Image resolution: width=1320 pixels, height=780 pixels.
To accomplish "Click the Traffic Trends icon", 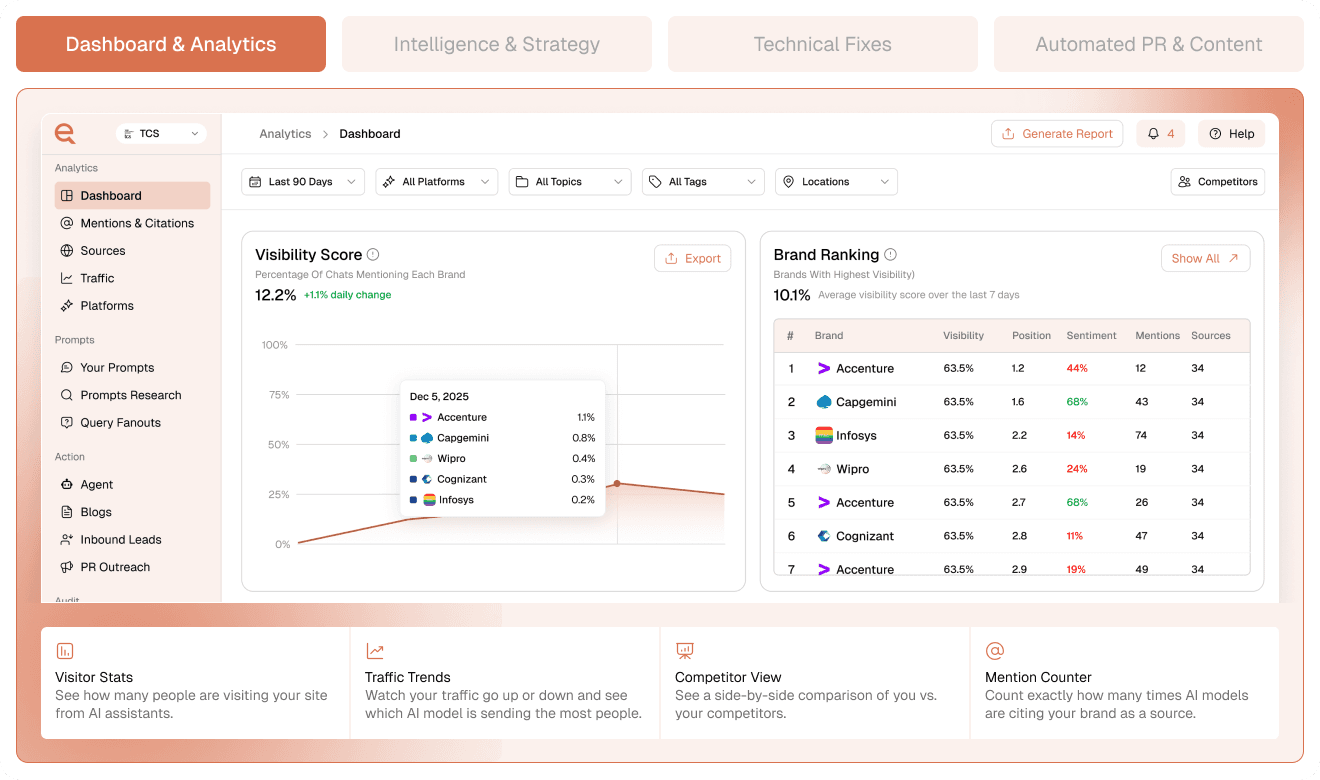I will point(375,651).
